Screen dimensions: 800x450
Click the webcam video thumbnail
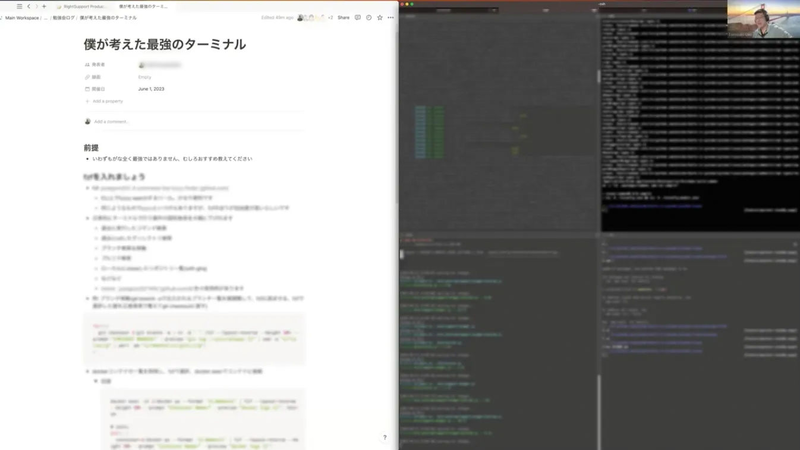(763, 19)
